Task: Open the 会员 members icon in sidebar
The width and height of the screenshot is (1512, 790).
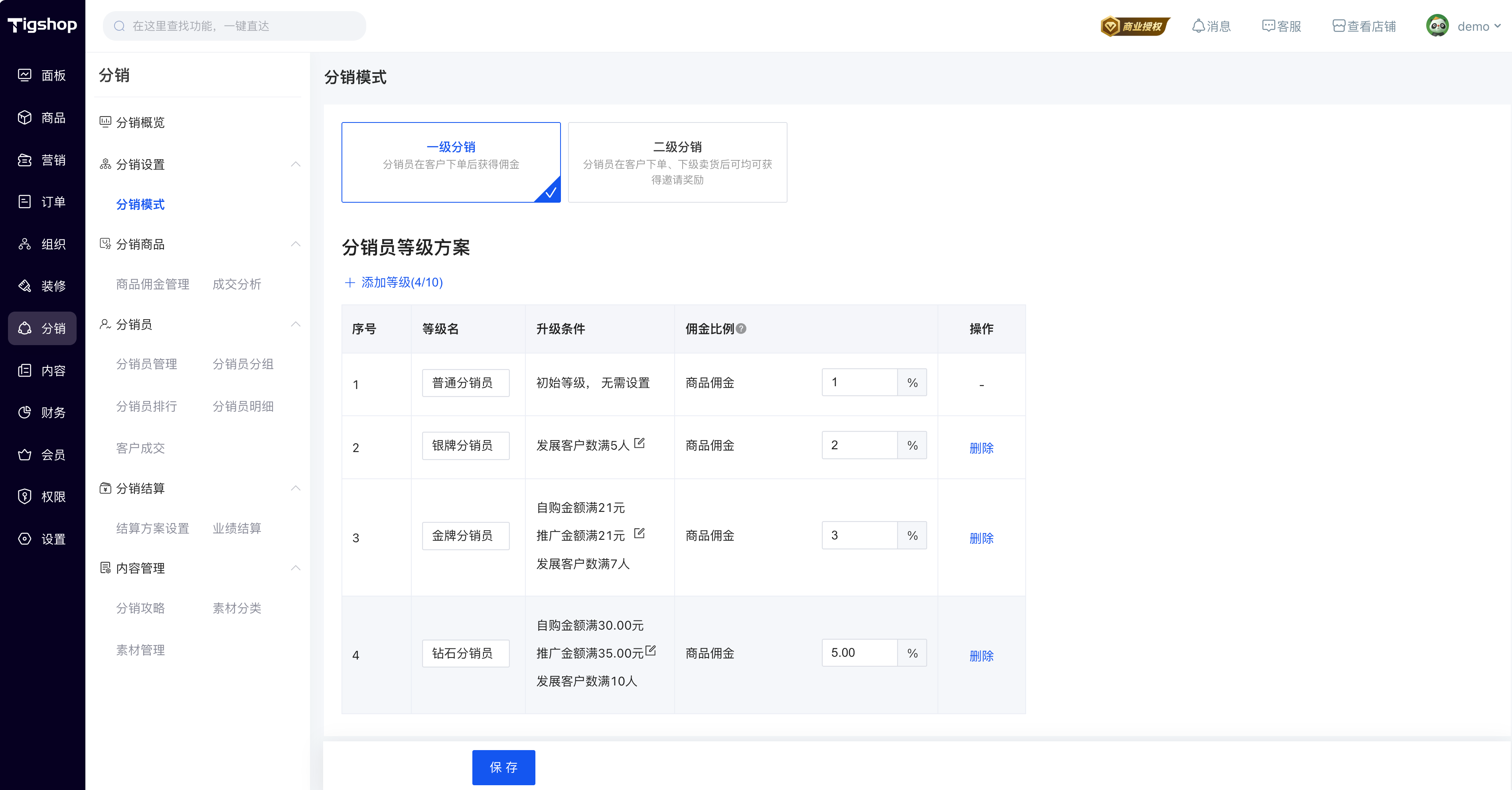Action: (25, 455)
